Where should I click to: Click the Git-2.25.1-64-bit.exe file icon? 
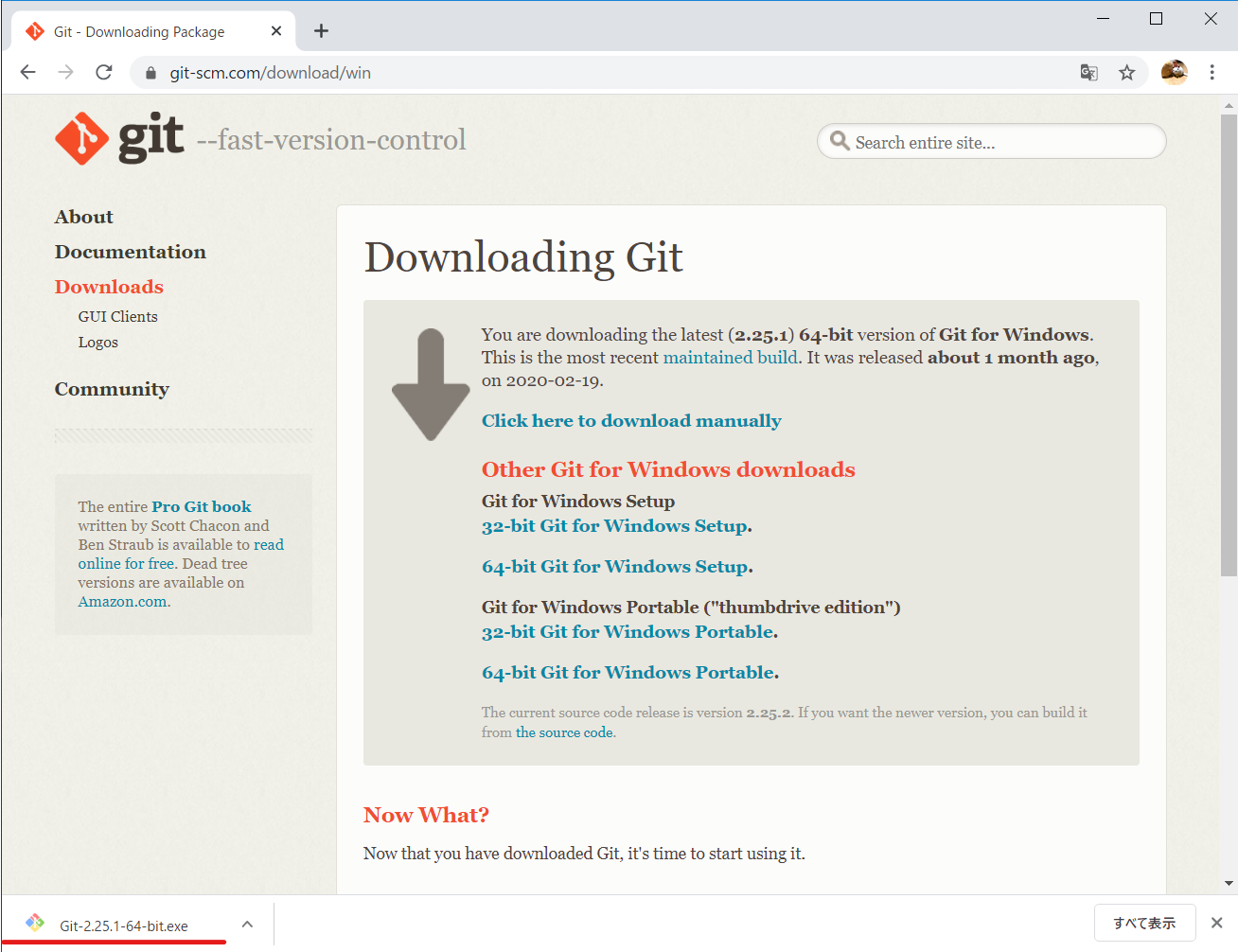pos(35,923)
